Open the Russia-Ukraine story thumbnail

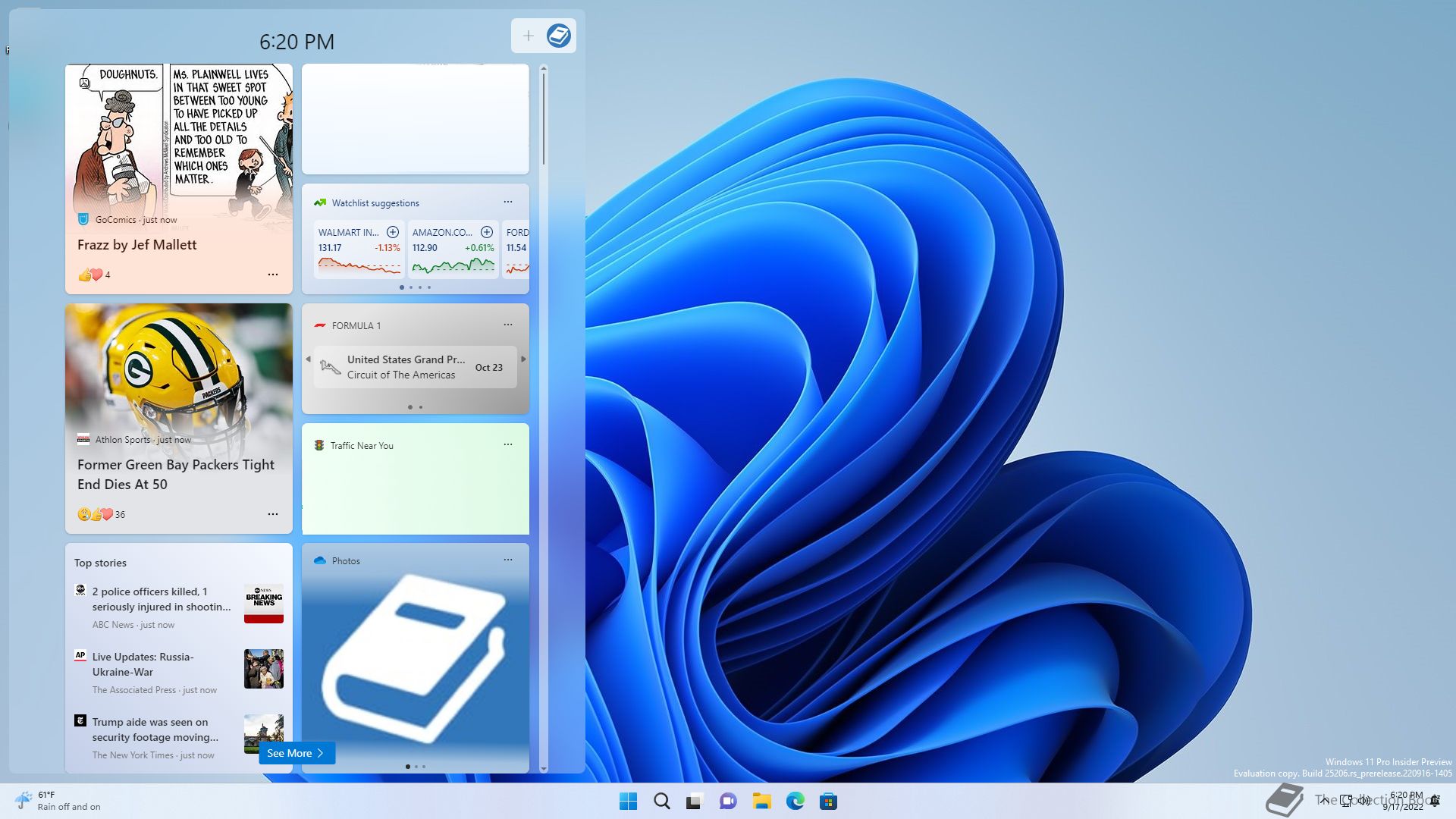(x=264, y=669)
